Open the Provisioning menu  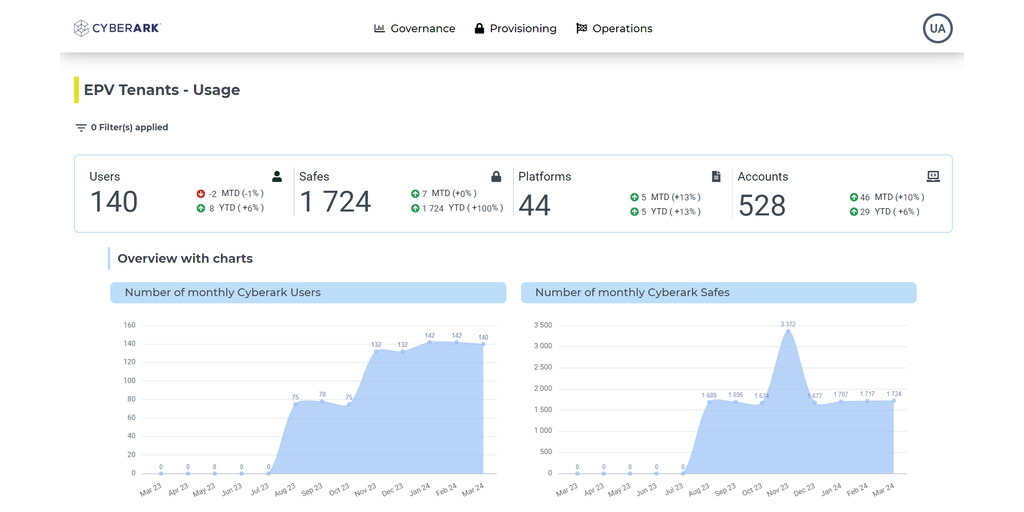point(522,29)
